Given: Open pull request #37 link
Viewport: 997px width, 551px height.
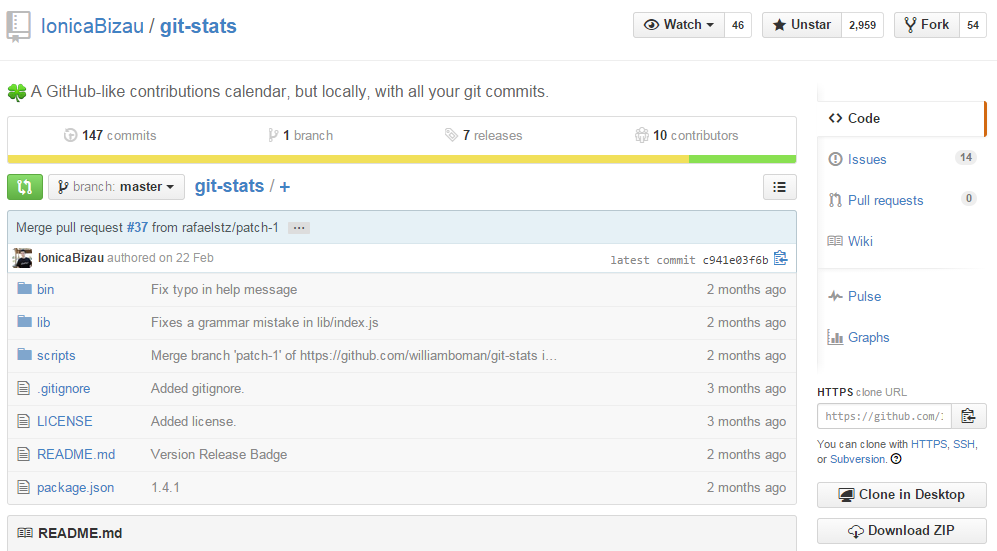Looking at the screenshot, I should pos(137,228).
